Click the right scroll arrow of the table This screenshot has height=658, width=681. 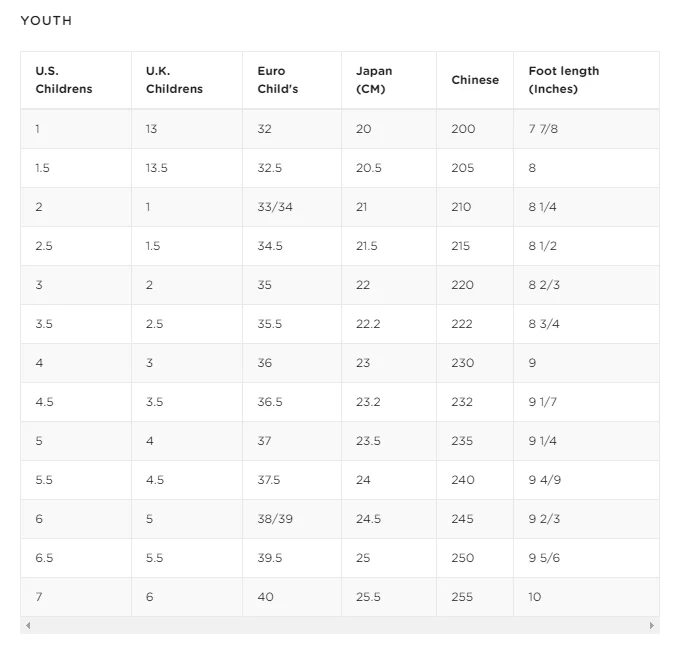pyautogui.click(x=652, y=626)
